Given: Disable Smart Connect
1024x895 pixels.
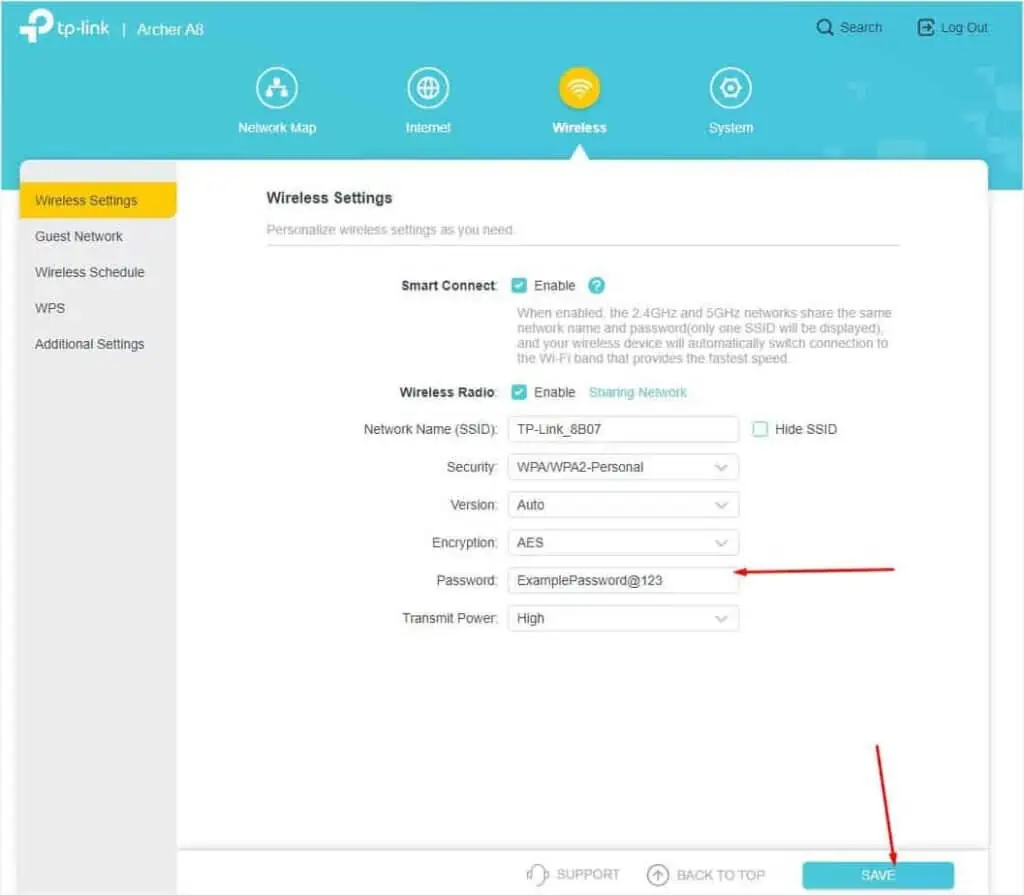Looking at the screenshot, I should (519, 285).
